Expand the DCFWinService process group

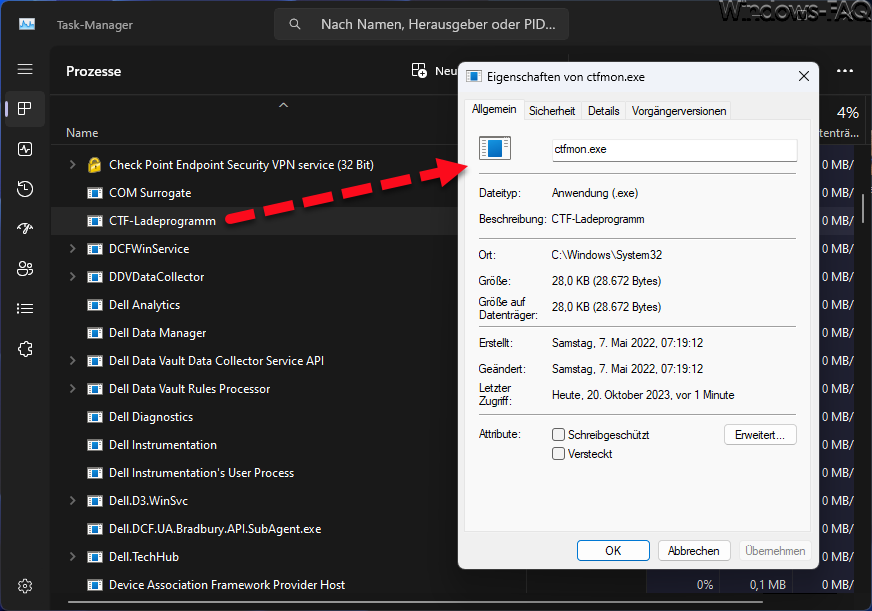[72, 249]
